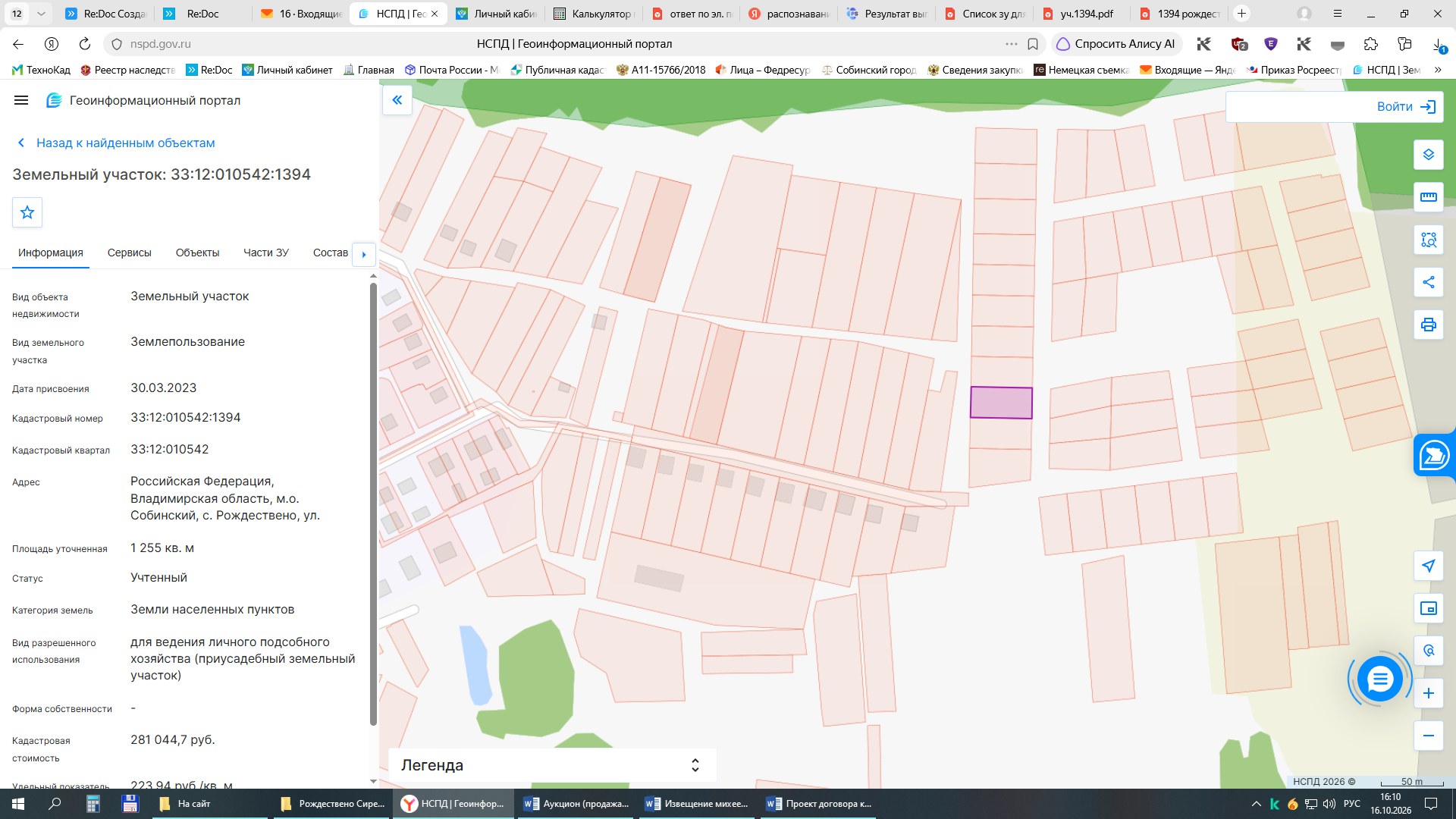The height and width of the screenshot is (819, 1456).
Task: Zoom in the map with plus button
Action: [1429, 693]
